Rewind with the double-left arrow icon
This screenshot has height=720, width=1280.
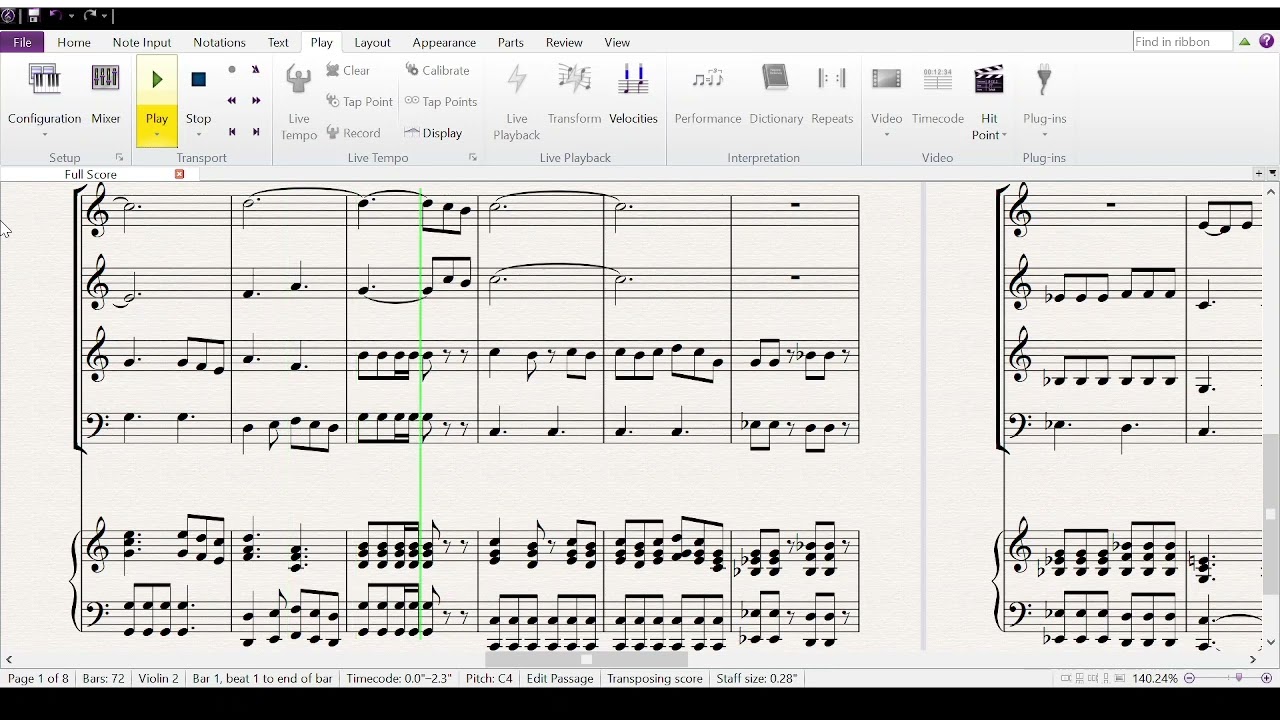[232, 101]
